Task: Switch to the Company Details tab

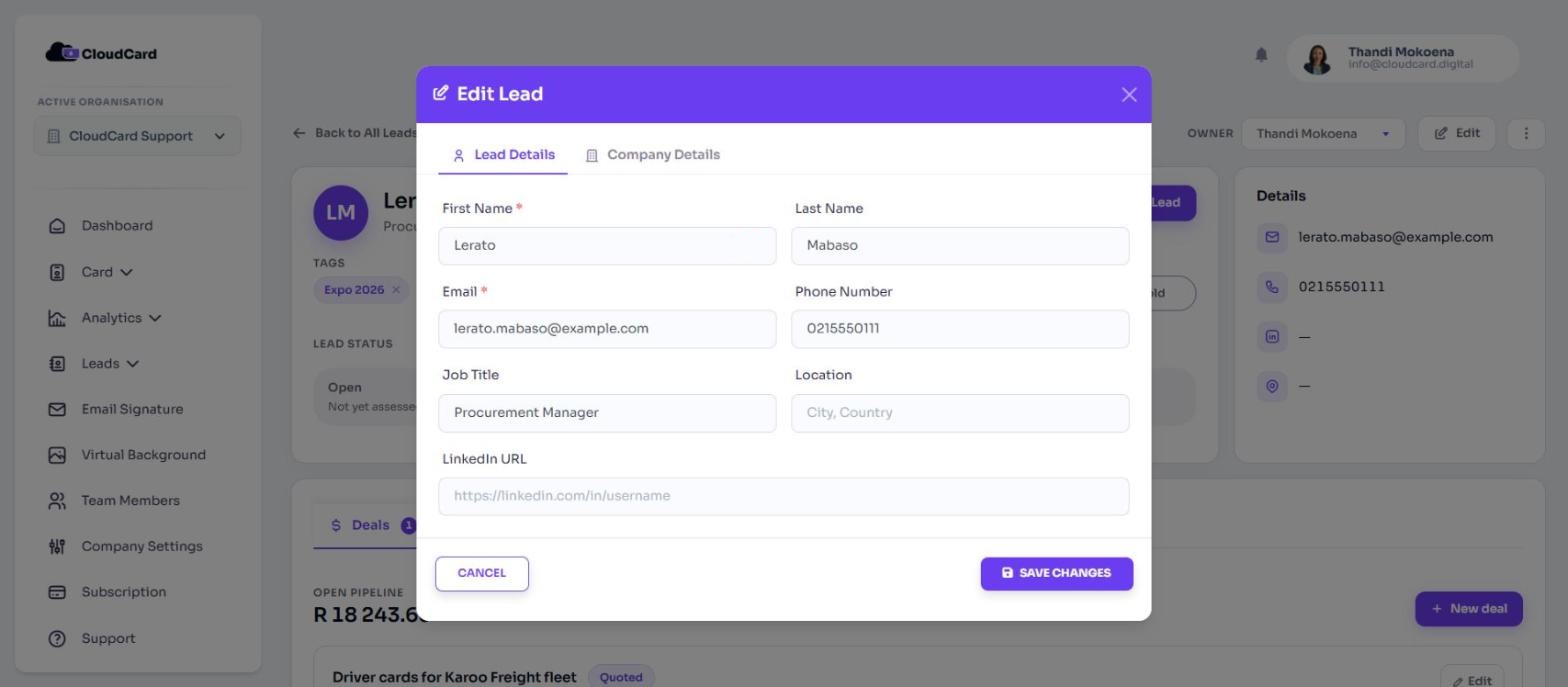Action: pyautogui.click(x=652, y=155)
